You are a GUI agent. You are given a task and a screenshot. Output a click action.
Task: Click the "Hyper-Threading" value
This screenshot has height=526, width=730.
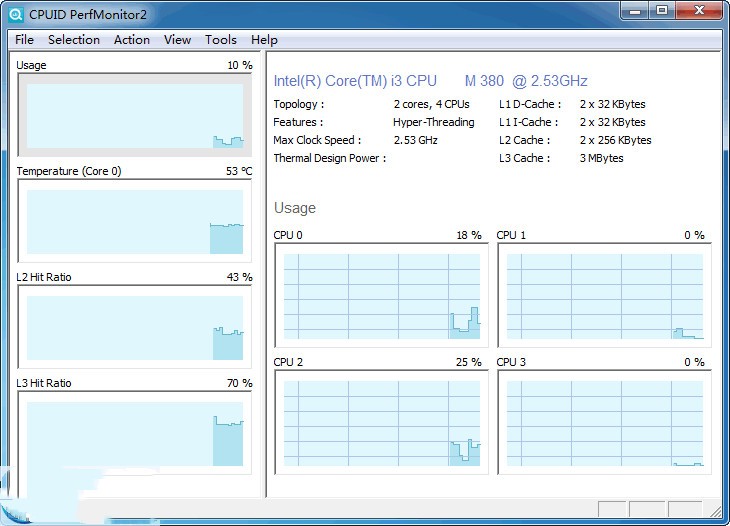pos(433,122)
